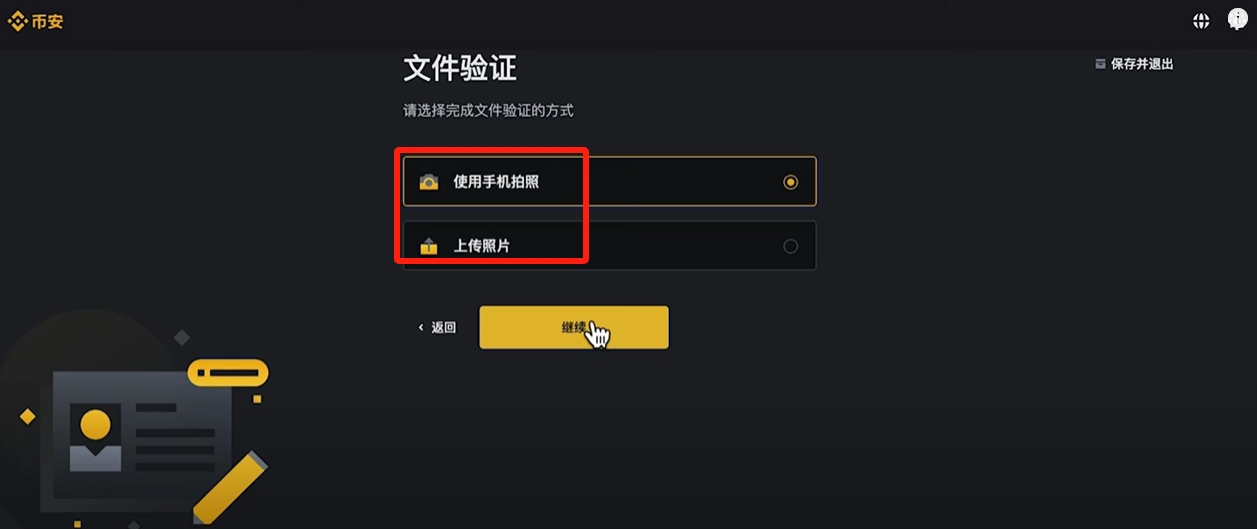Open the globe language selector icon

(x=1201, y=21)
